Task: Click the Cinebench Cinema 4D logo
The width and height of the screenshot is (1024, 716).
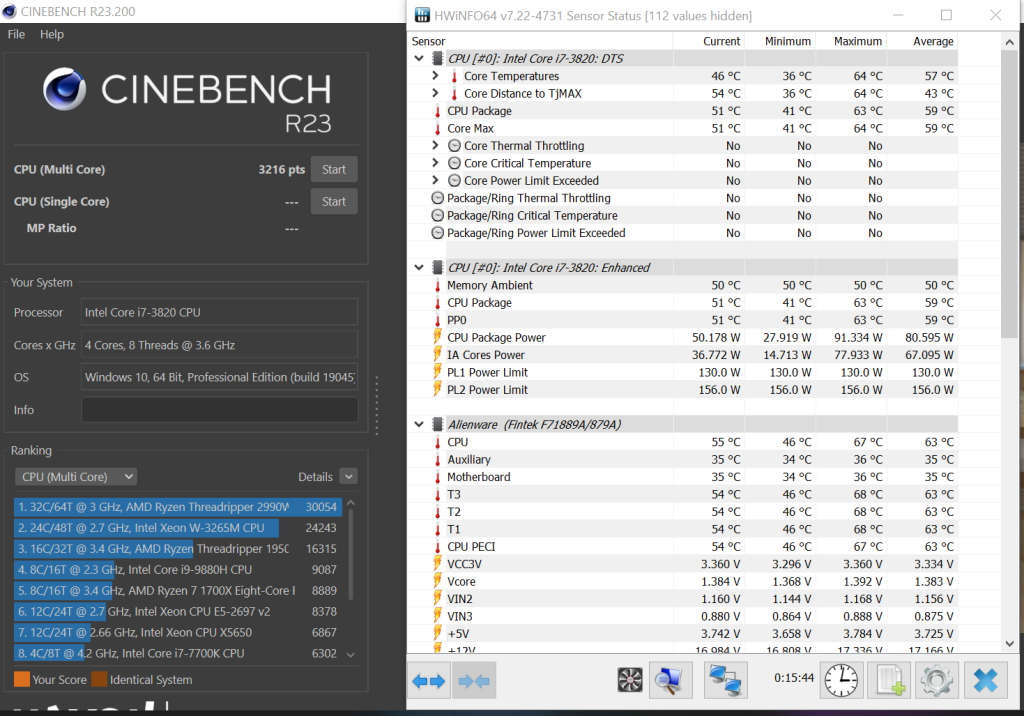Action: (64, 89)
